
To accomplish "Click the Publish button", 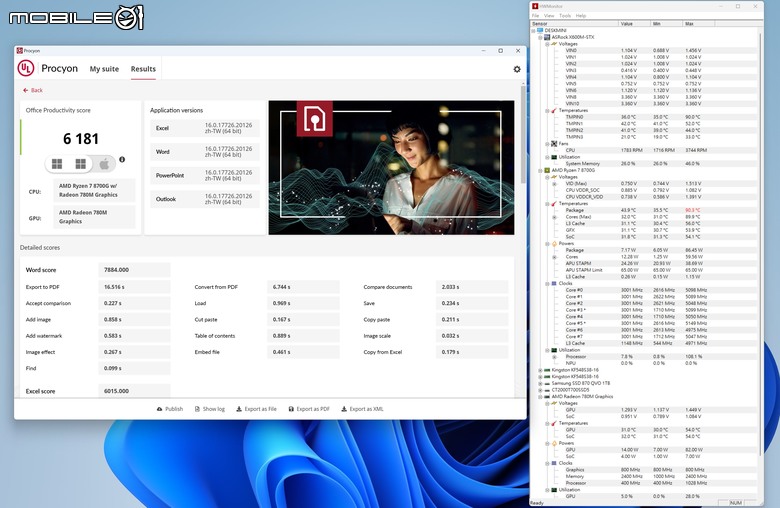I will tap(170, 409).
